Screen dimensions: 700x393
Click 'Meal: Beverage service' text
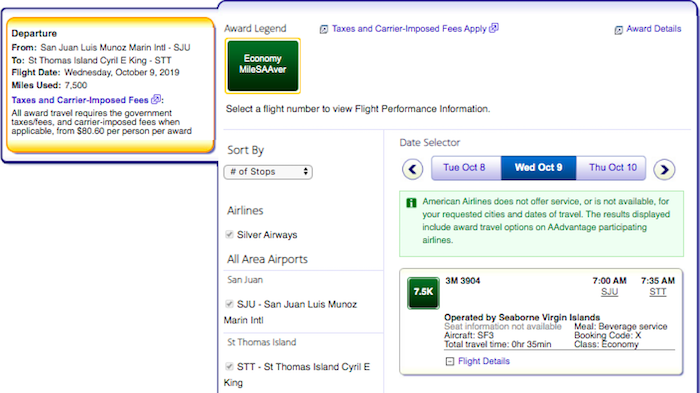point(621,326)
